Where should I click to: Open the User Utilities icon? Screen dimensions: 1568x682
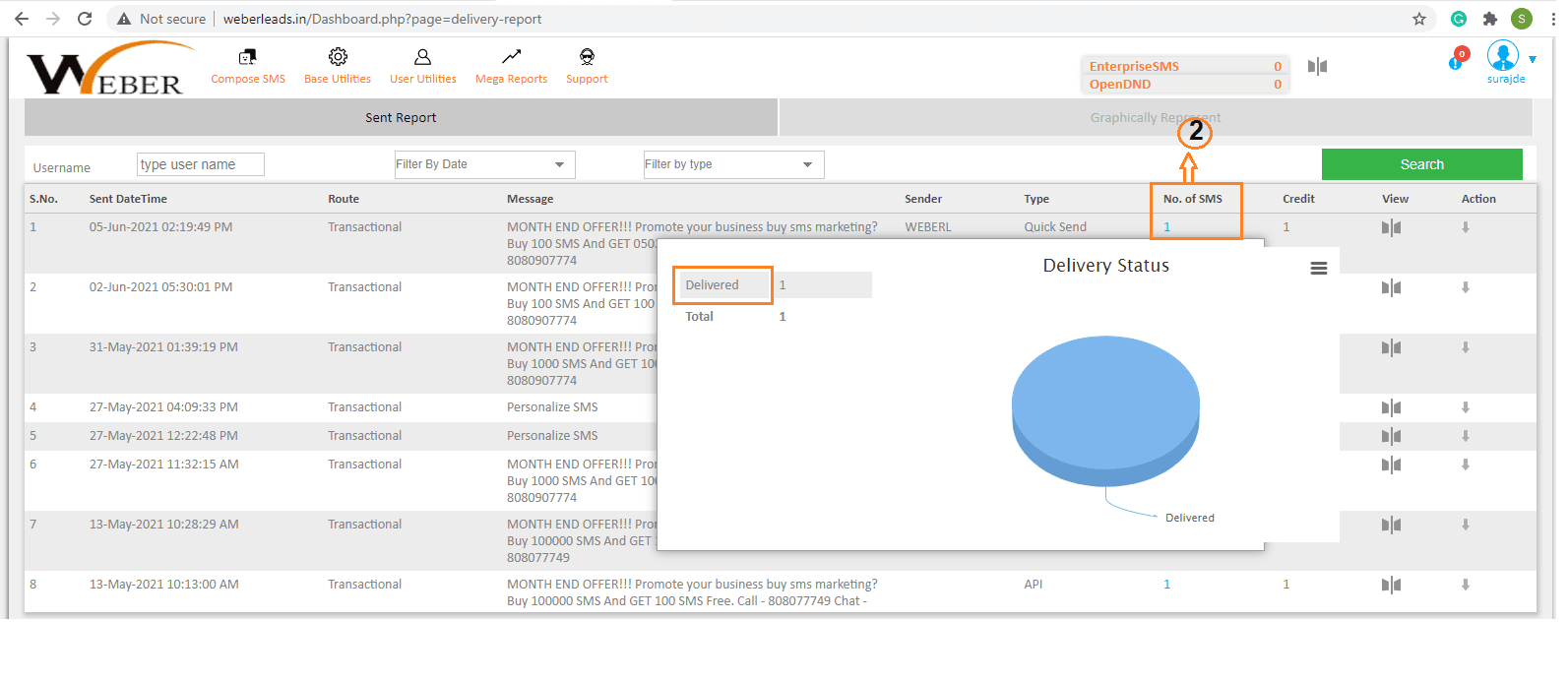click(x=422, y=57)
